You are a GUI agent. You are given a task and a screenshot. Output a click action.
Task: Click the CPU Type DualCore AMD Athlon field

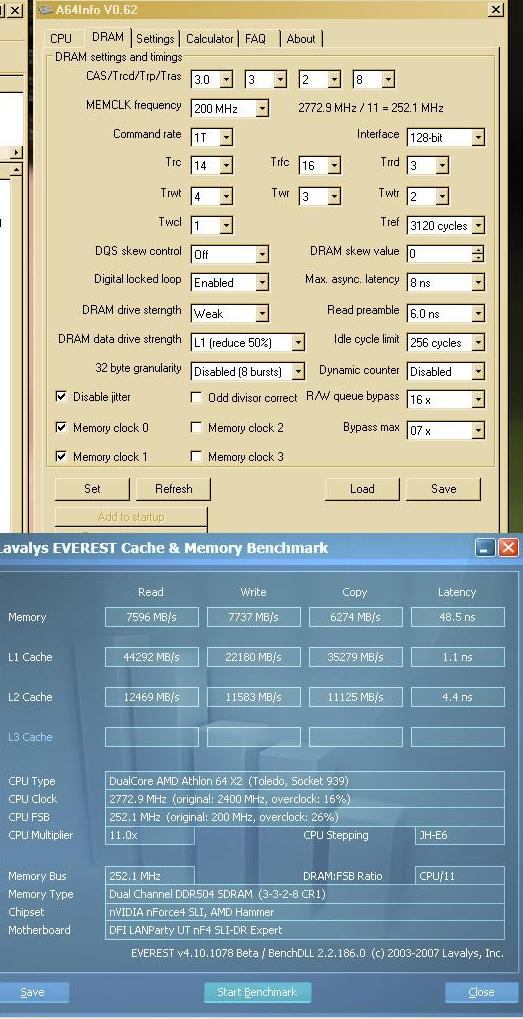pos(305,780)
